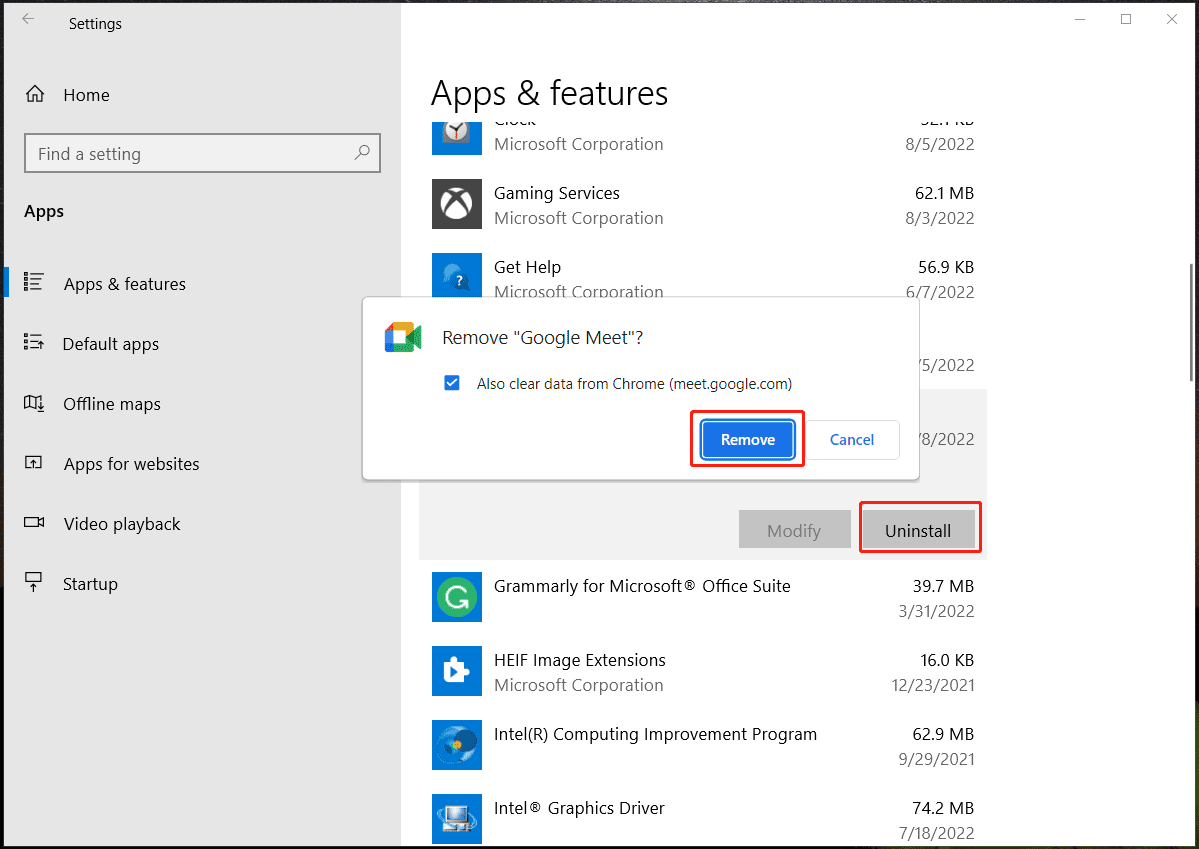Click the Home icon in sidebar
This screenshot has height=849, width=1199.
35,94
